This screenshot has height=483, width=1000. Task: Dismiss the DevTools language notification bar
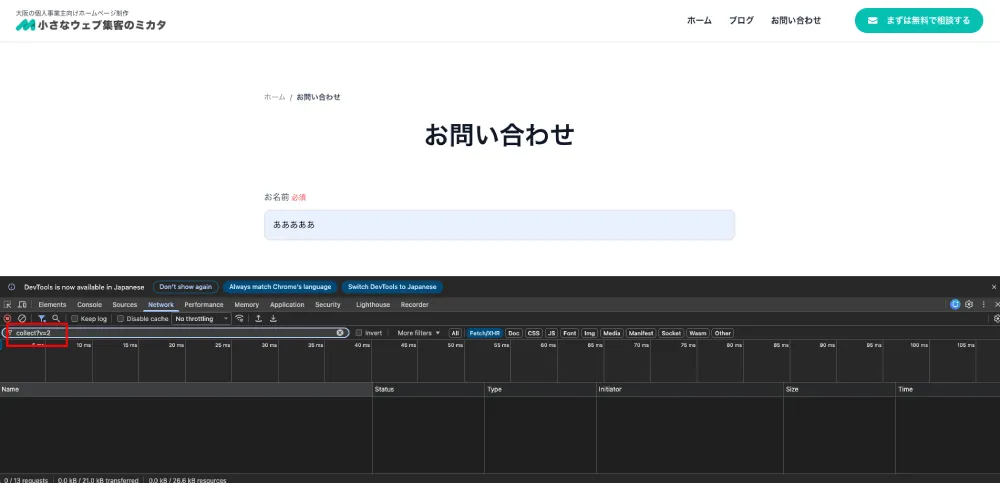(994, 287)
